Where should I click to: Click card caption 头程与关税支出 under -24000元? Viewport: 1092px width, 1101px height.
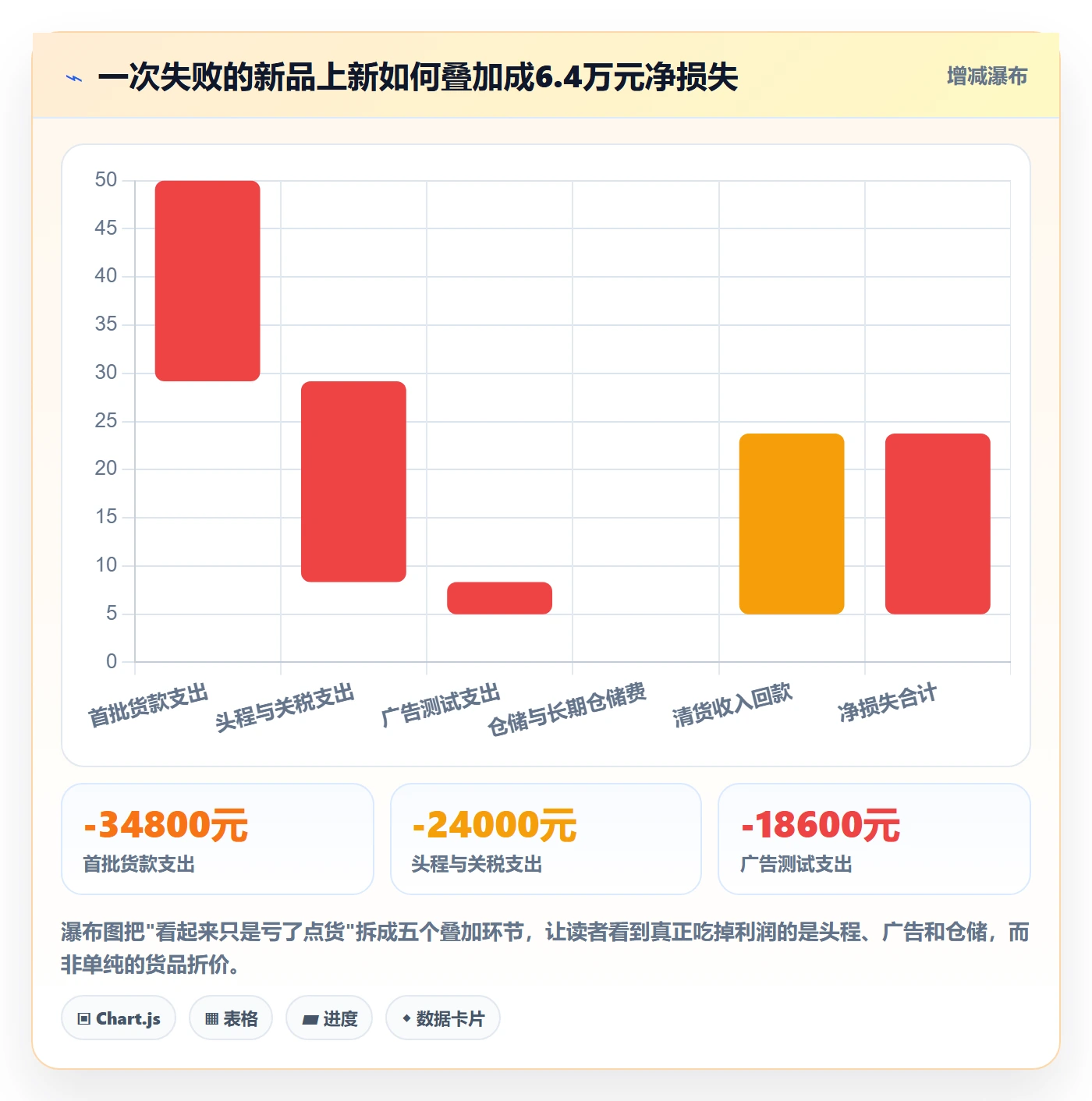(477, 865)
